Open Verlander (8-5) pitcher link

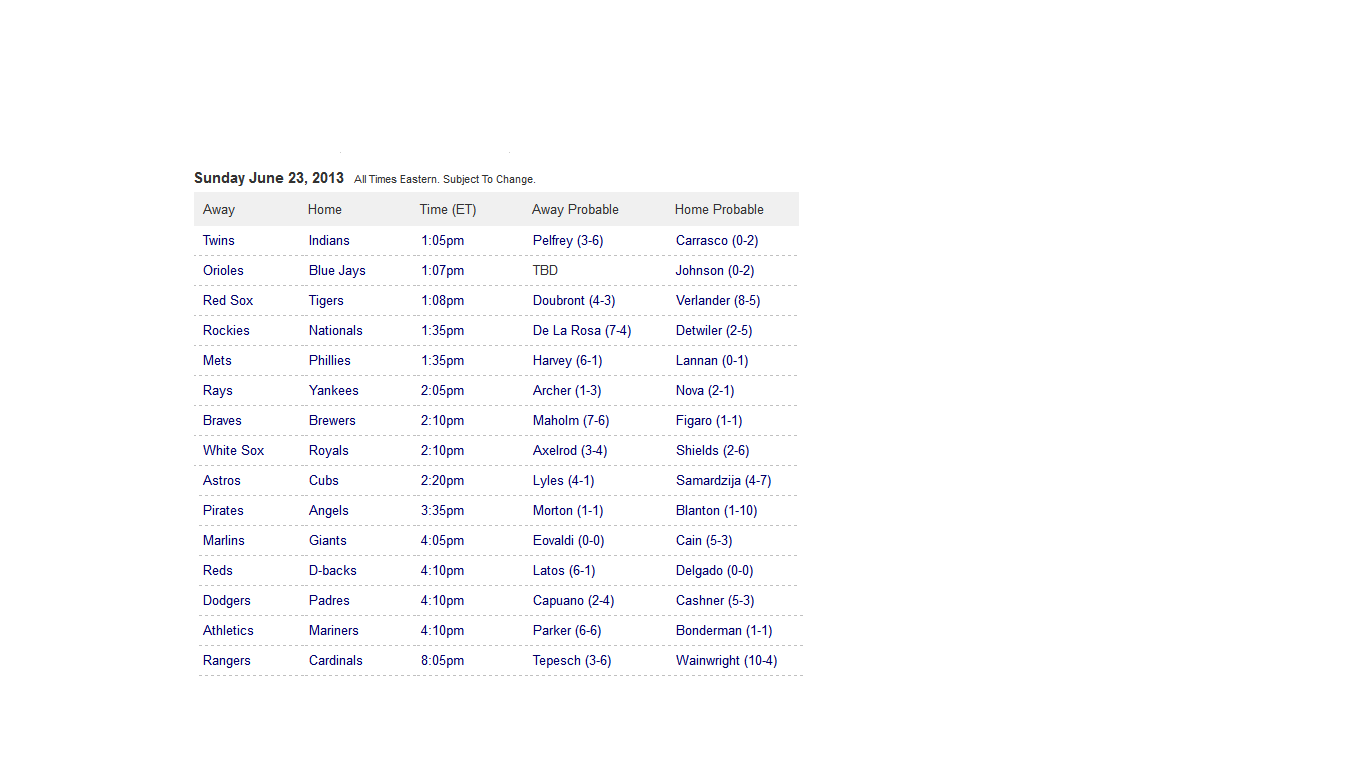coord(718,300)
